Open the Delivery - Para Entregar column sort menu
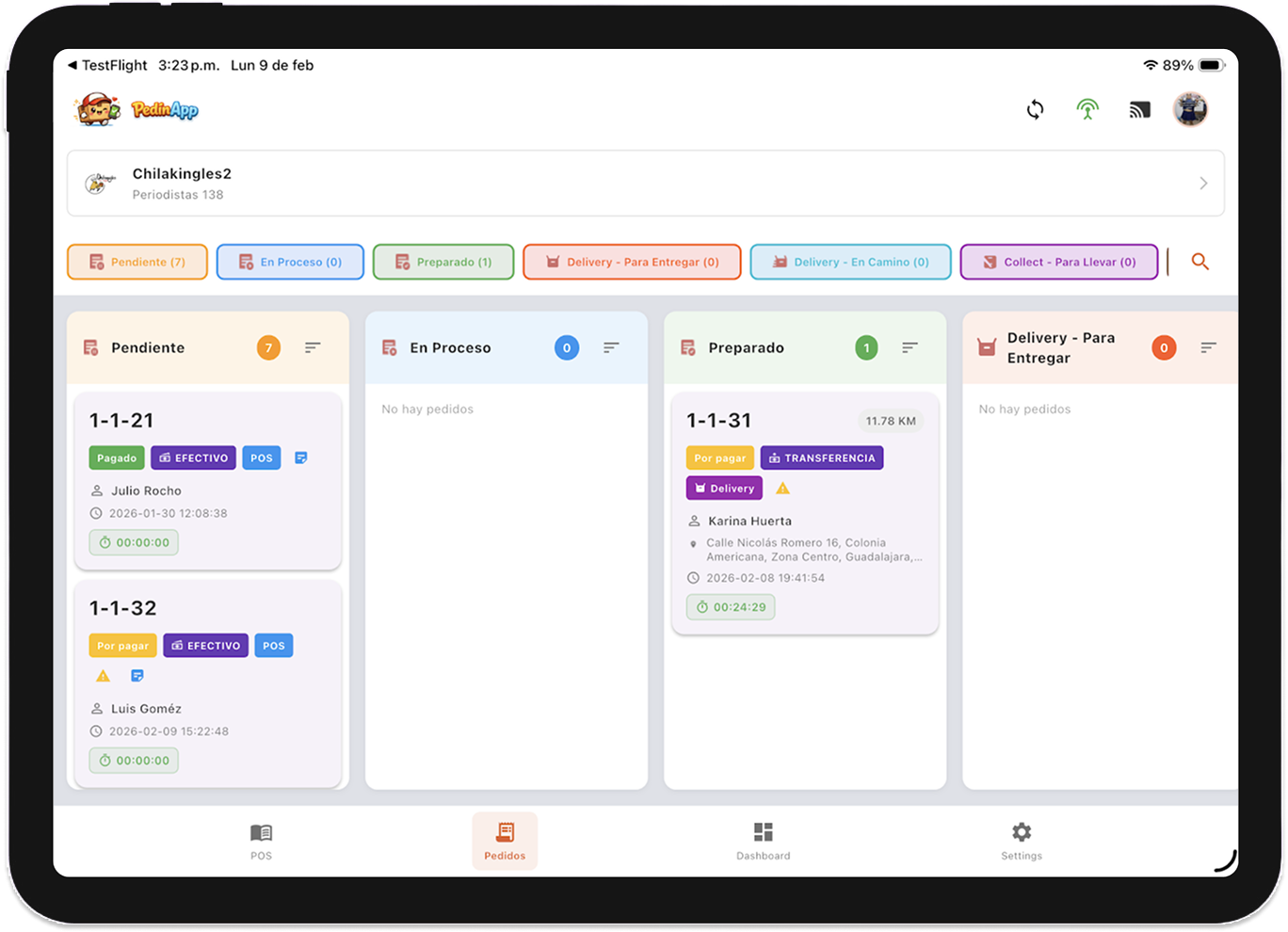Screen dimensions: 1288x932 coord(1208,347)
